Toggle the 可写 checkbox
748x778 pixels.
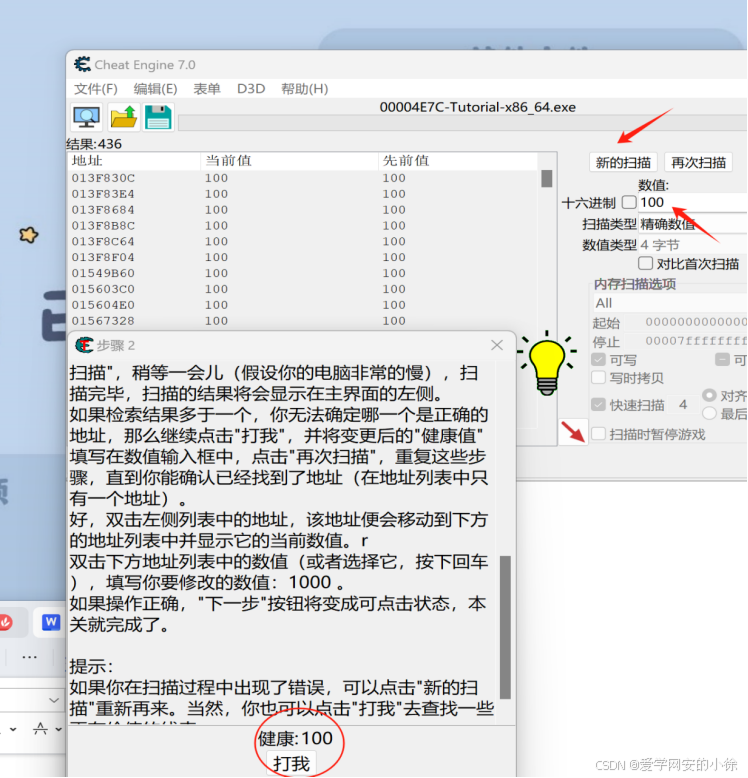[599, 359]
